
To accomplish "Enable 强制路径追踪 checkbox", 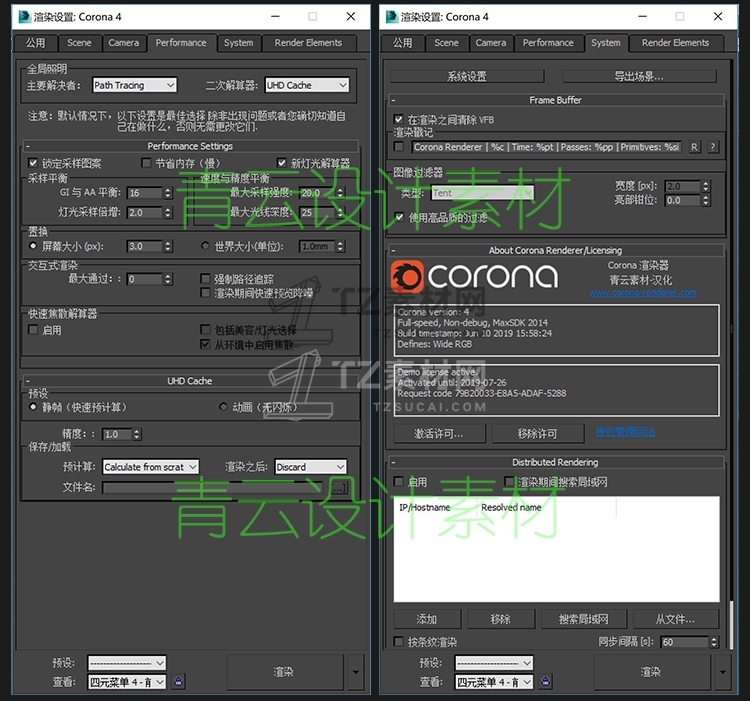I will click(205, 278).
